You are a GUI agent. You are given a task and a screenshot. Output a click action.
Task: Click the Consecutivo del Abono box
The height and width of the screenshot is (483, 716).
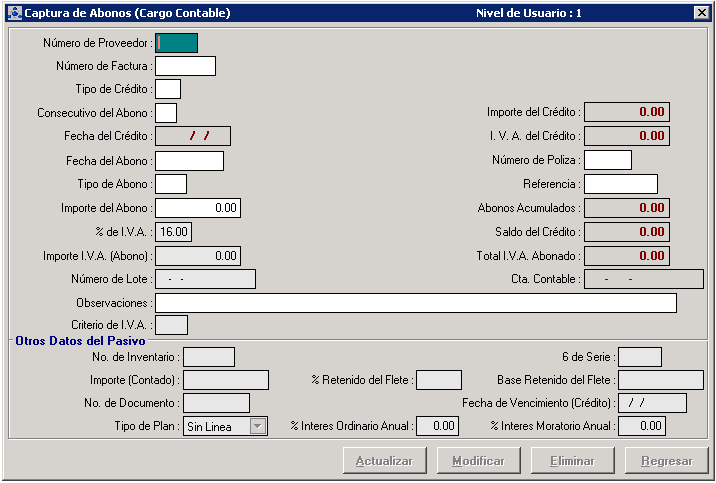[166, 113]
